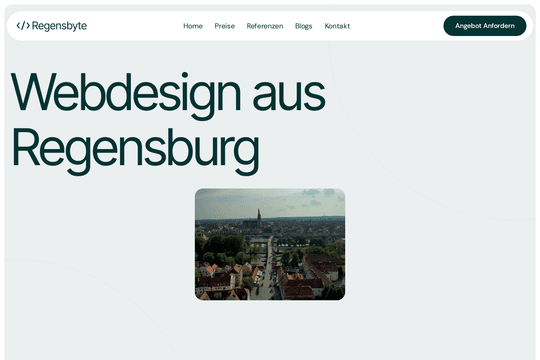
Task: Click the Regensburg aerial city photo
Action: [270, 244]
